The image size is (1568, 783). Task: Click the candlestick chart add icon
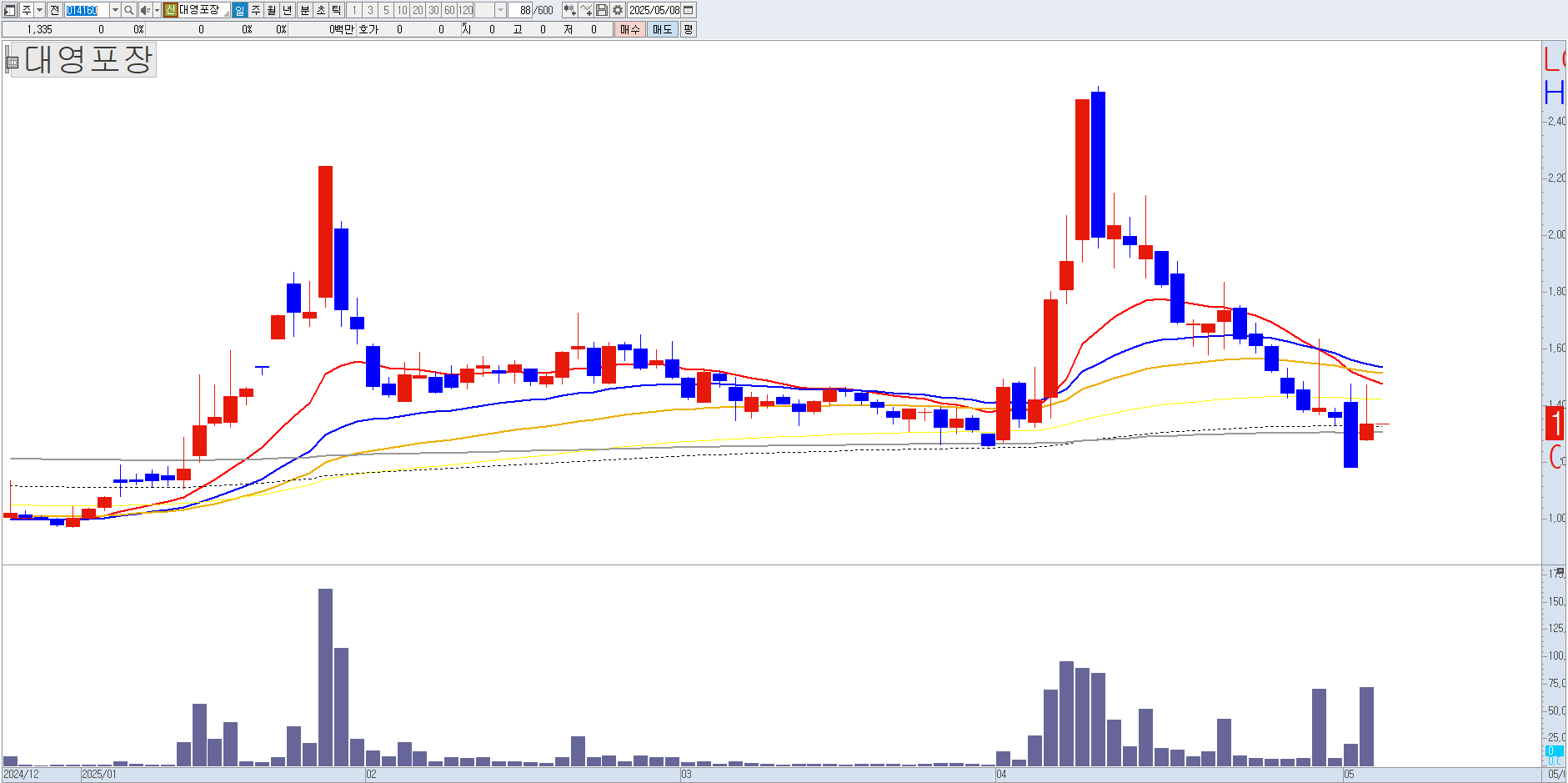point(569,10)
